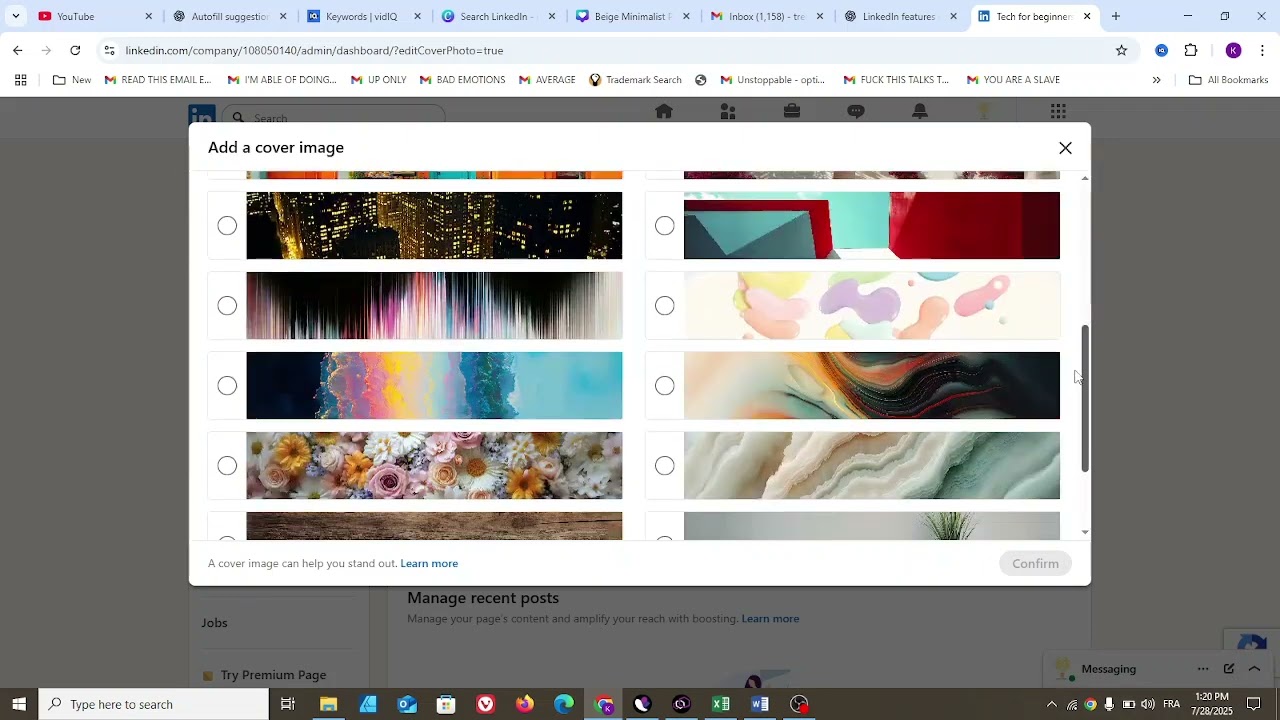Open the Chrome profile avatar K
1280x720 pixels.
1233,50
